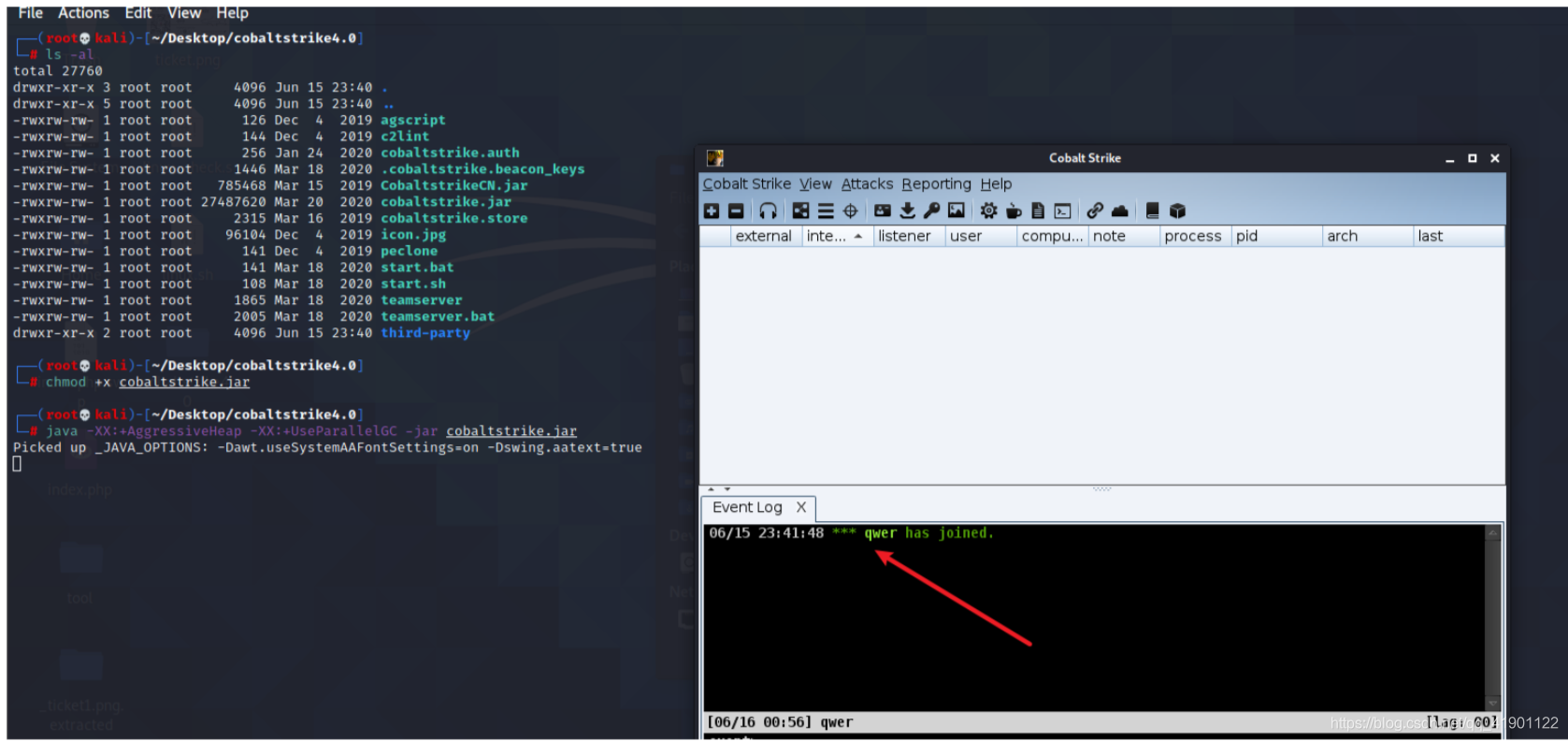Open the help book icon
The image size is (1568, 741).
pyautogui.click(x=1153, y=211)
